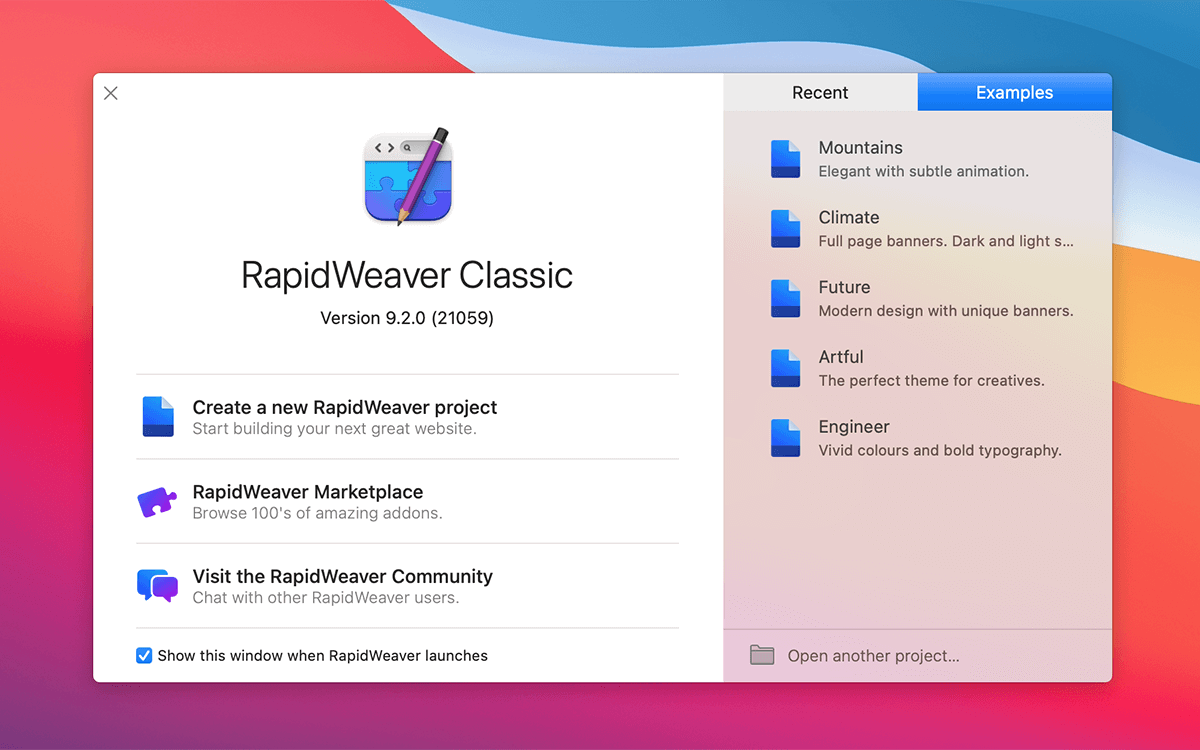
Task: Click 'The perfect theme for creatives.' text
Action: [931, 381]
